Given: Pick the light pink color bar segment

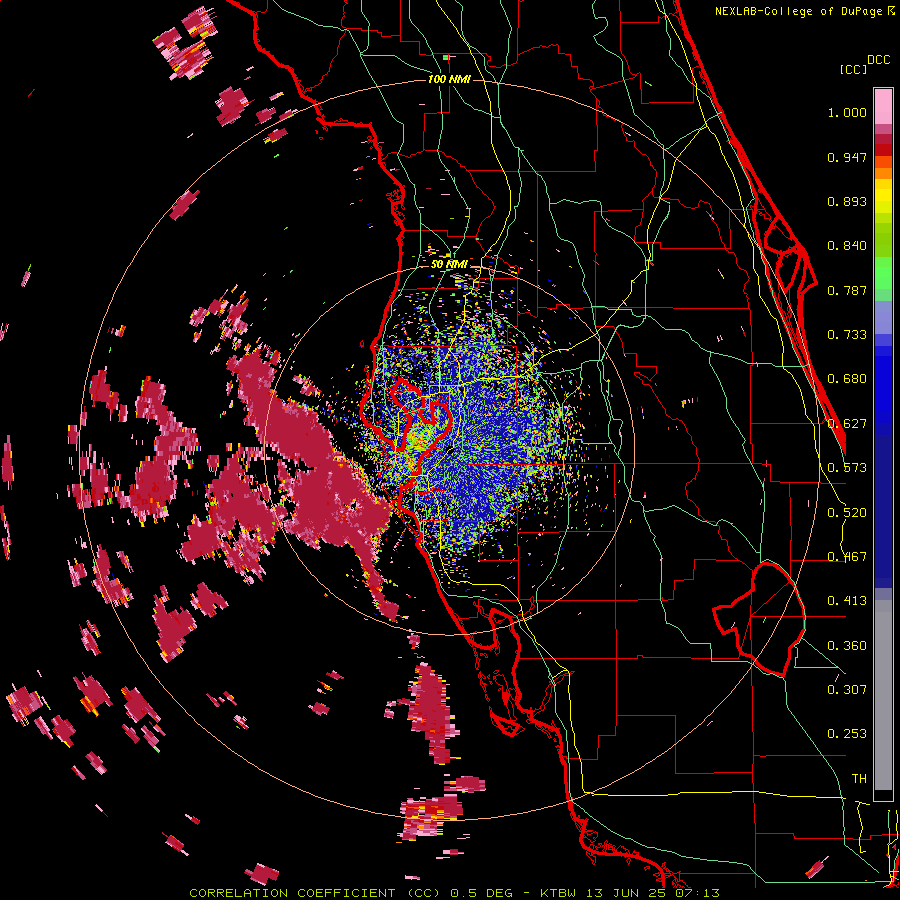Looking at the screenshot, I should [883, 106].
